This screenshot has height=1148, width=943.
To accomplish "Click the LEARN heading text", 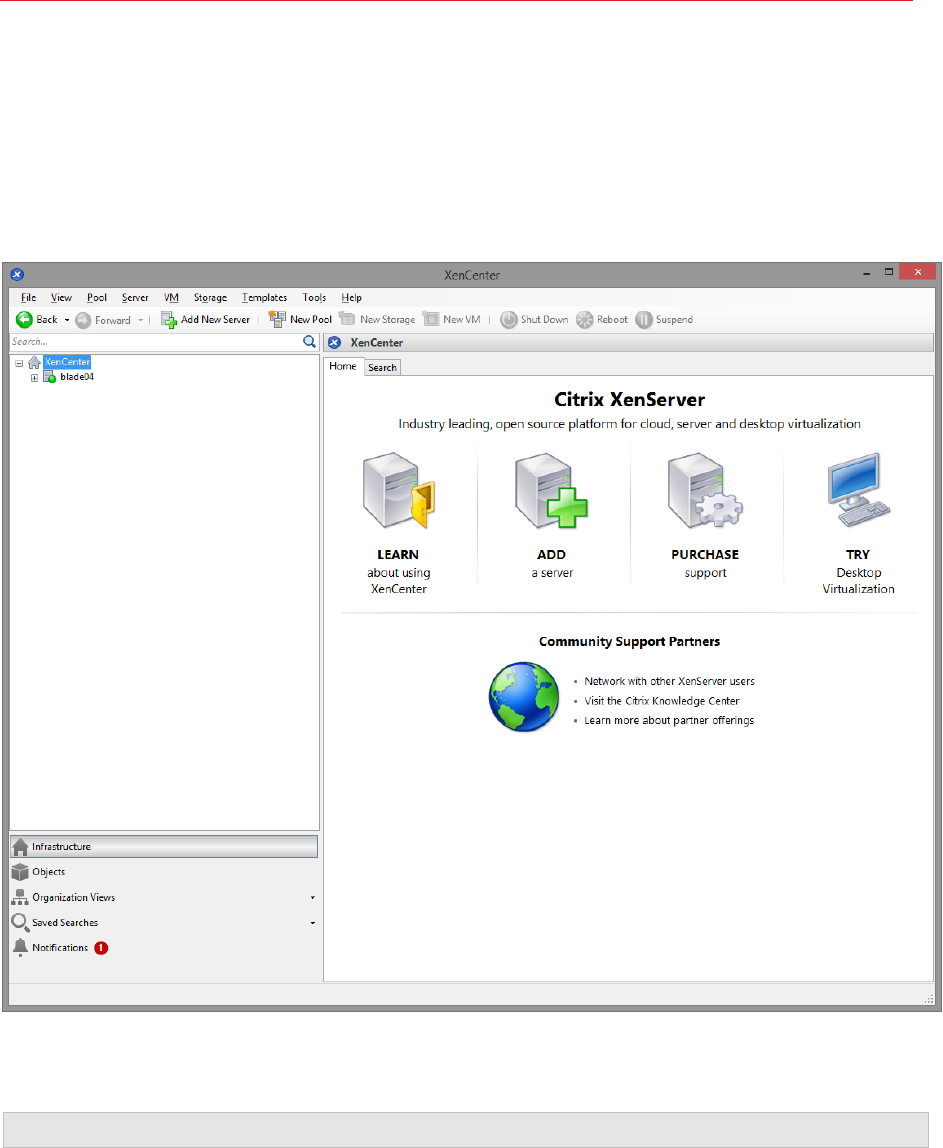I will (398, 555).
